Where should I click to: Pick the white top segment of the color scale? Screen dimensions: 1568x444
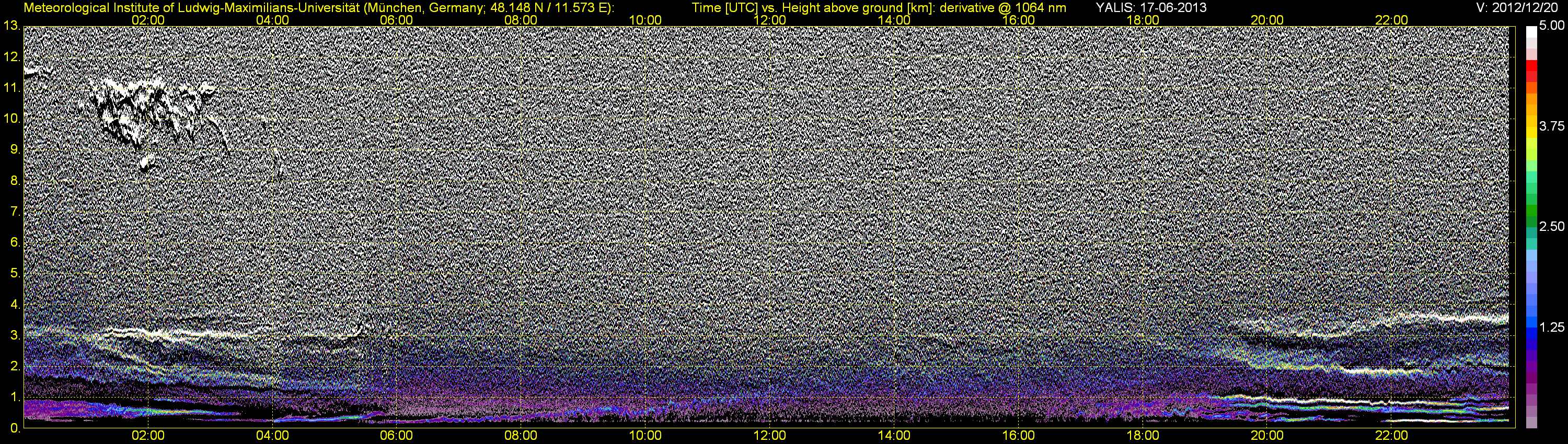(x=1531, y=32)
